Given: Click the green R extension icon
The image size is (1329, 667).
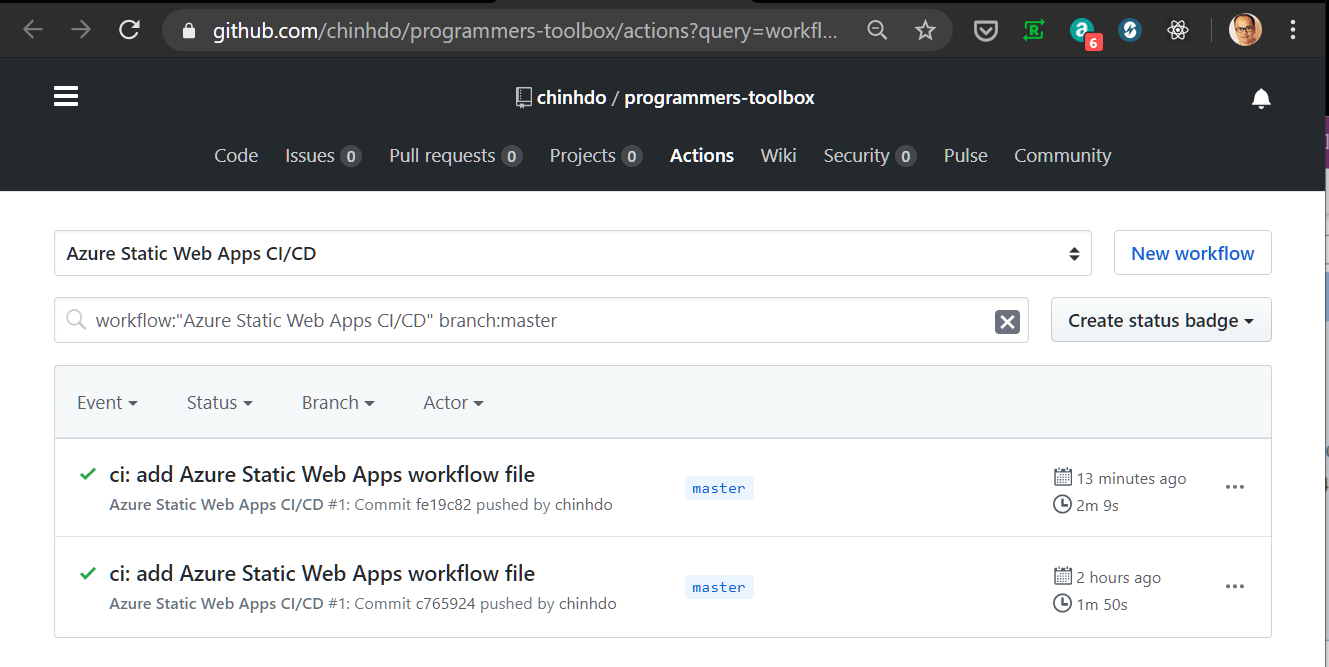Looking at the screenshot, I should click(x=1034, y=30).
